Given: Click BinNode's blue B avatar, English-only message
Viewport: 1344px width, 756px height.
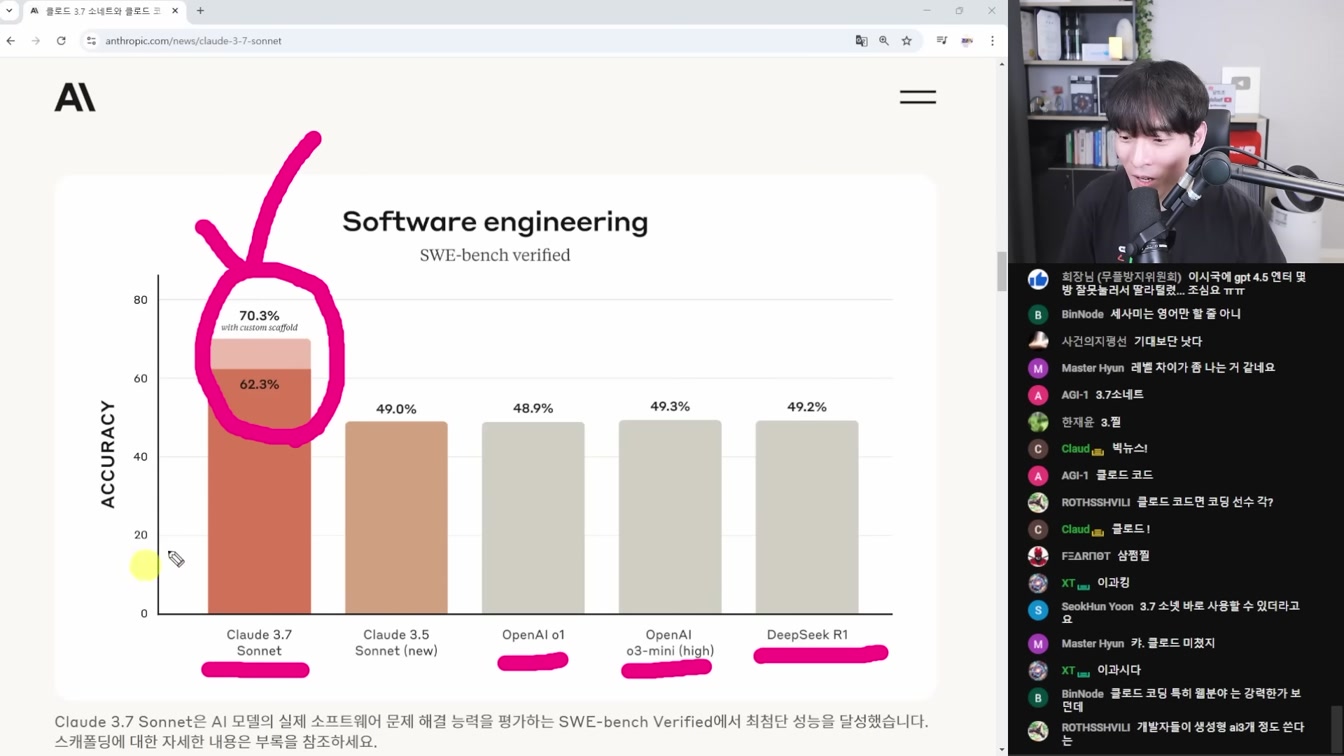Looking at the screenshot, I should 1038,314.
